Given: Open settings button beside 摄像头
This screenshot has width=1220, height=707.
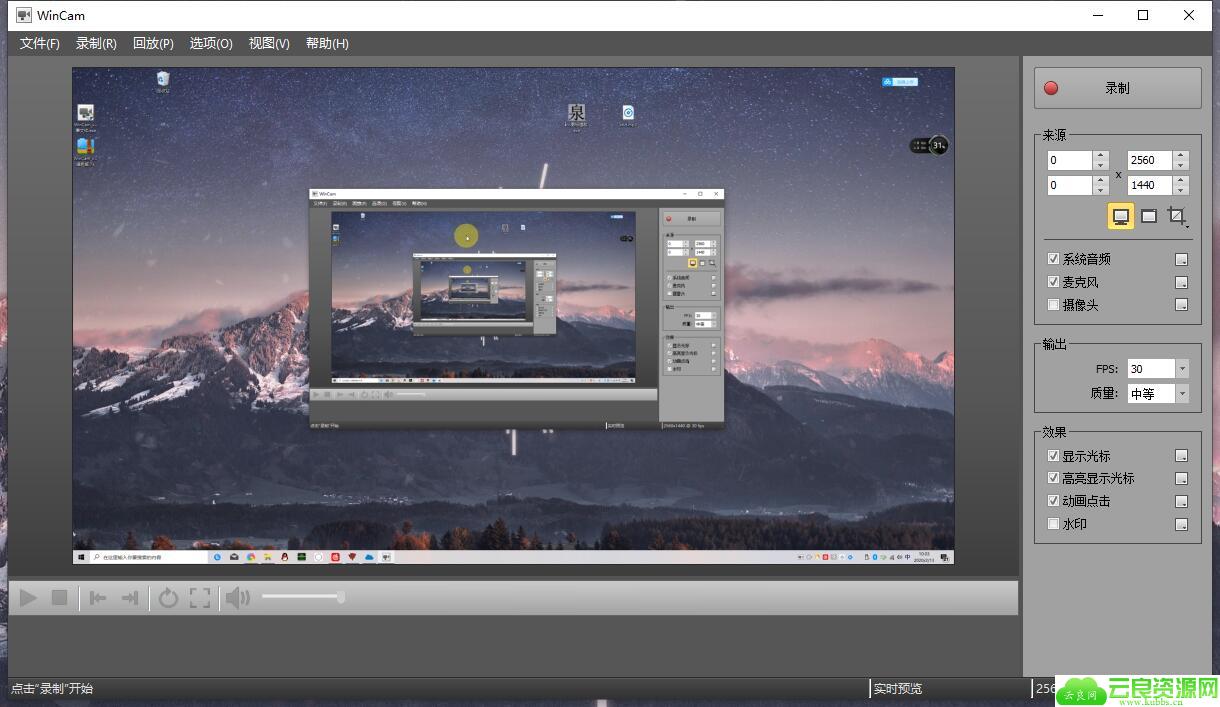Looking at the screenshot, I should [x=1181, y=305].
